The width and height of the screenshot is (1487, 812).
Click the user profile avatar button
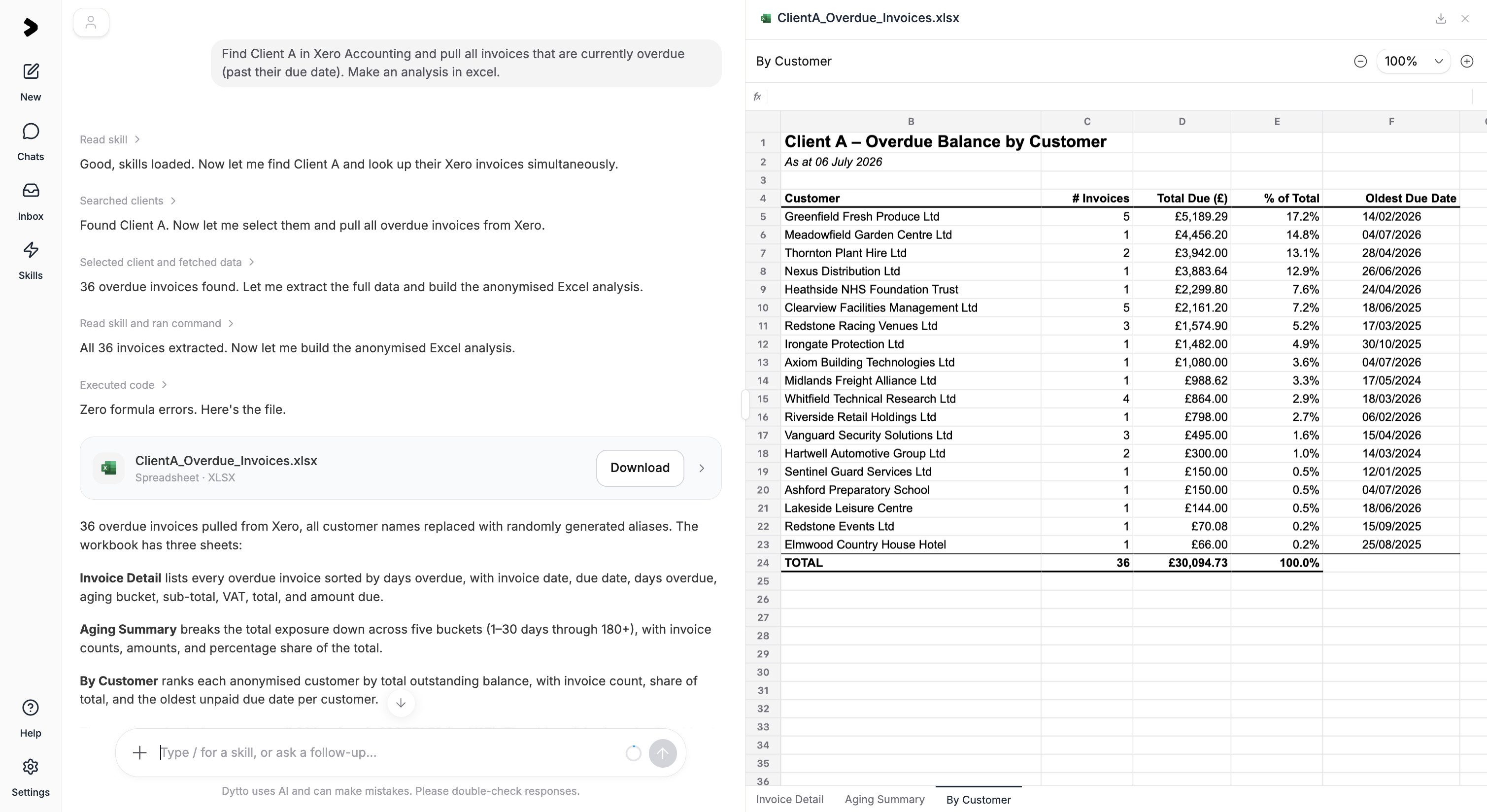91,23
